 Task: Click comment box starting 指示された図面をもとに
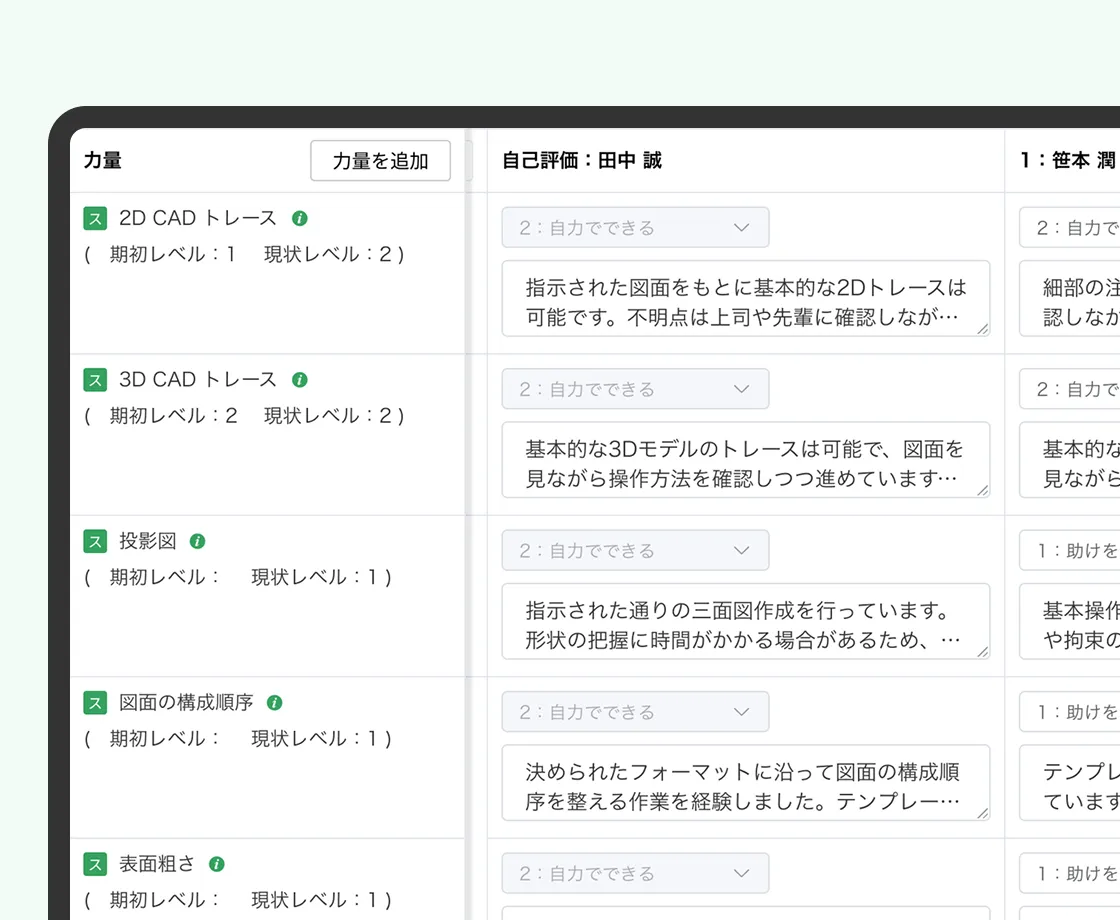(746, 299)
